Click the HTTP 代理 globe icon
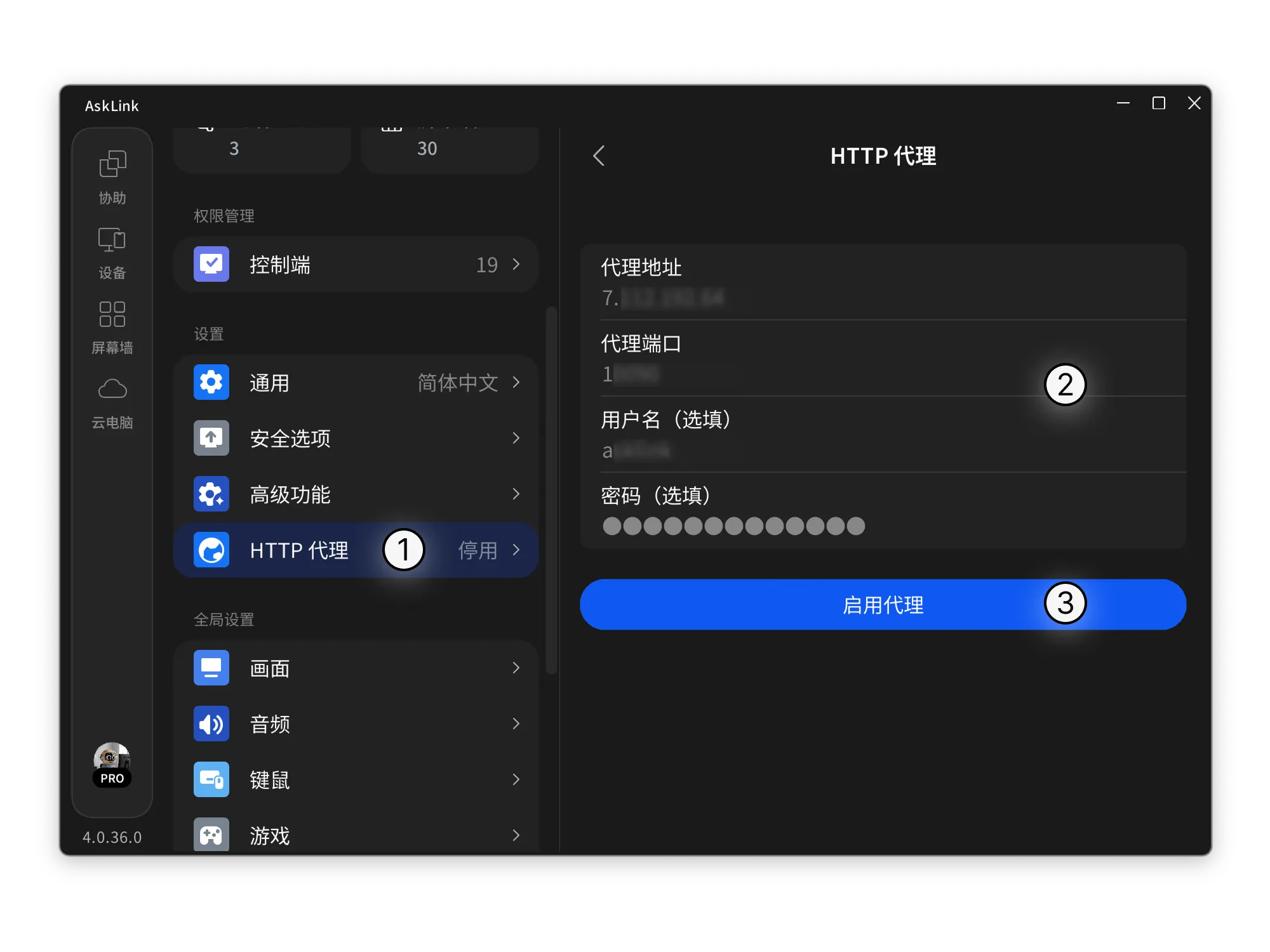This screenshot has width=1270, height=952. 210,550
